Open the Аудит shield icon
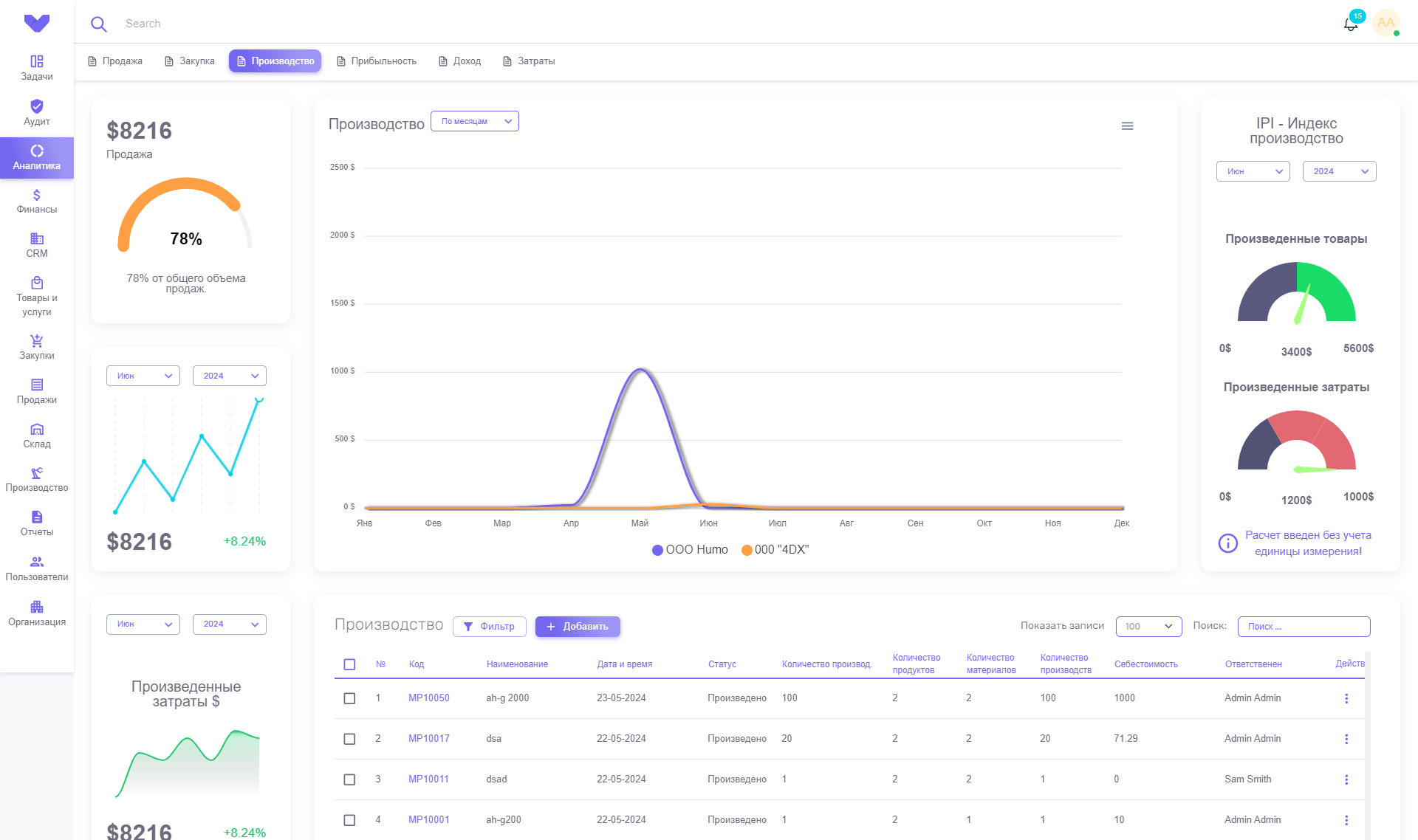The width and height of the screenshot is (1418, 840). (37, 106)
